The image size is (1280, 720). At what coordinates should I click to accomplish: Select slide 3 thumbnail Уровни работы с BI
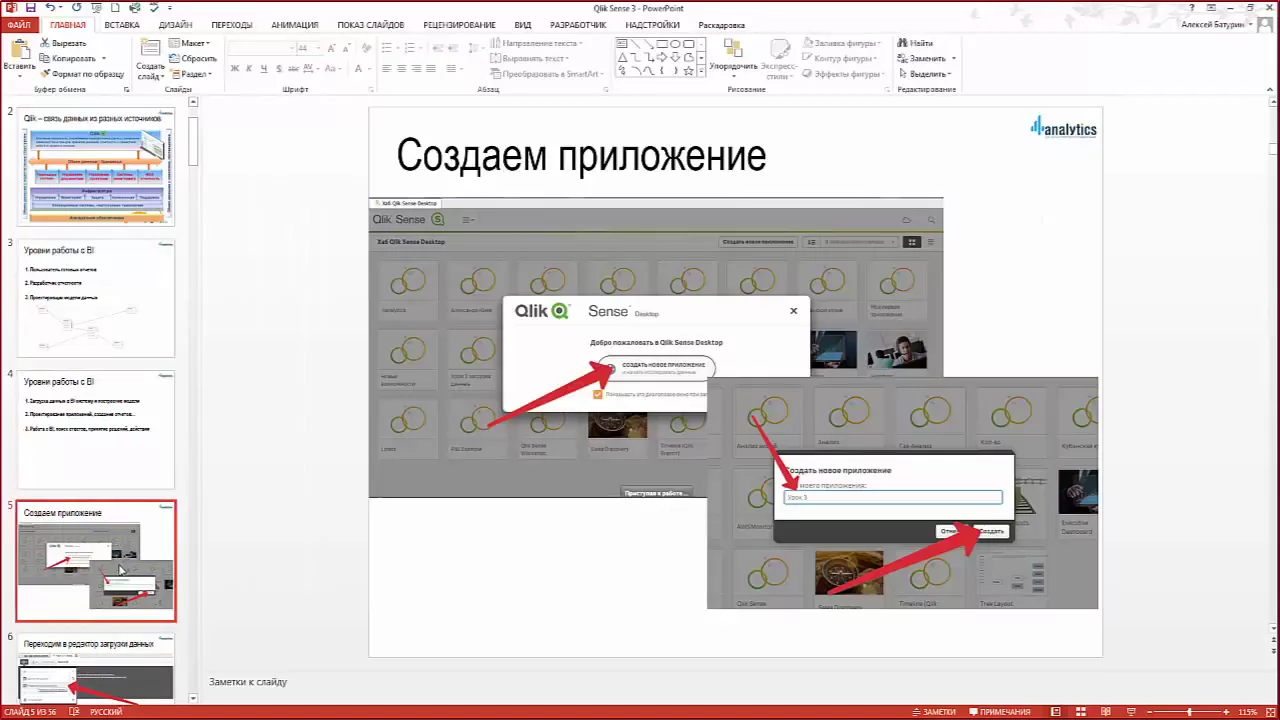click(x=95, y=297)
